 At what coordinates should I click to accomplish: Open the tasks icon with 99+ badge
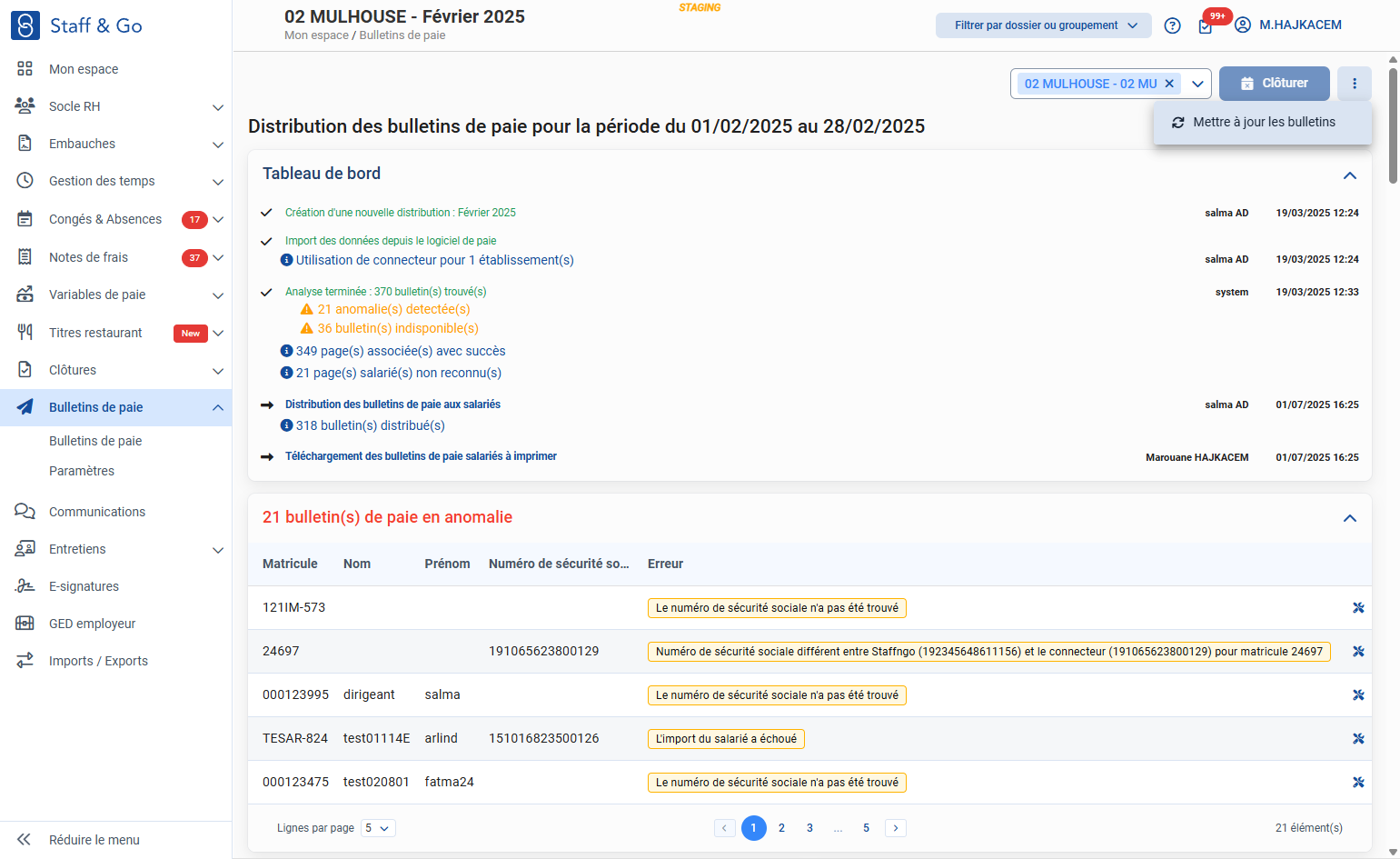[1206, 25]
